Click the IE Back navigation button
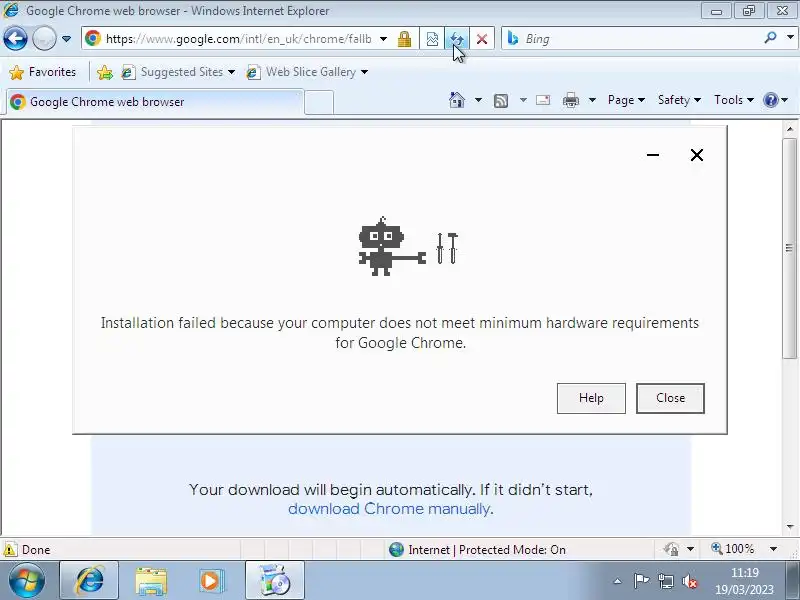 tap(15, 38)
